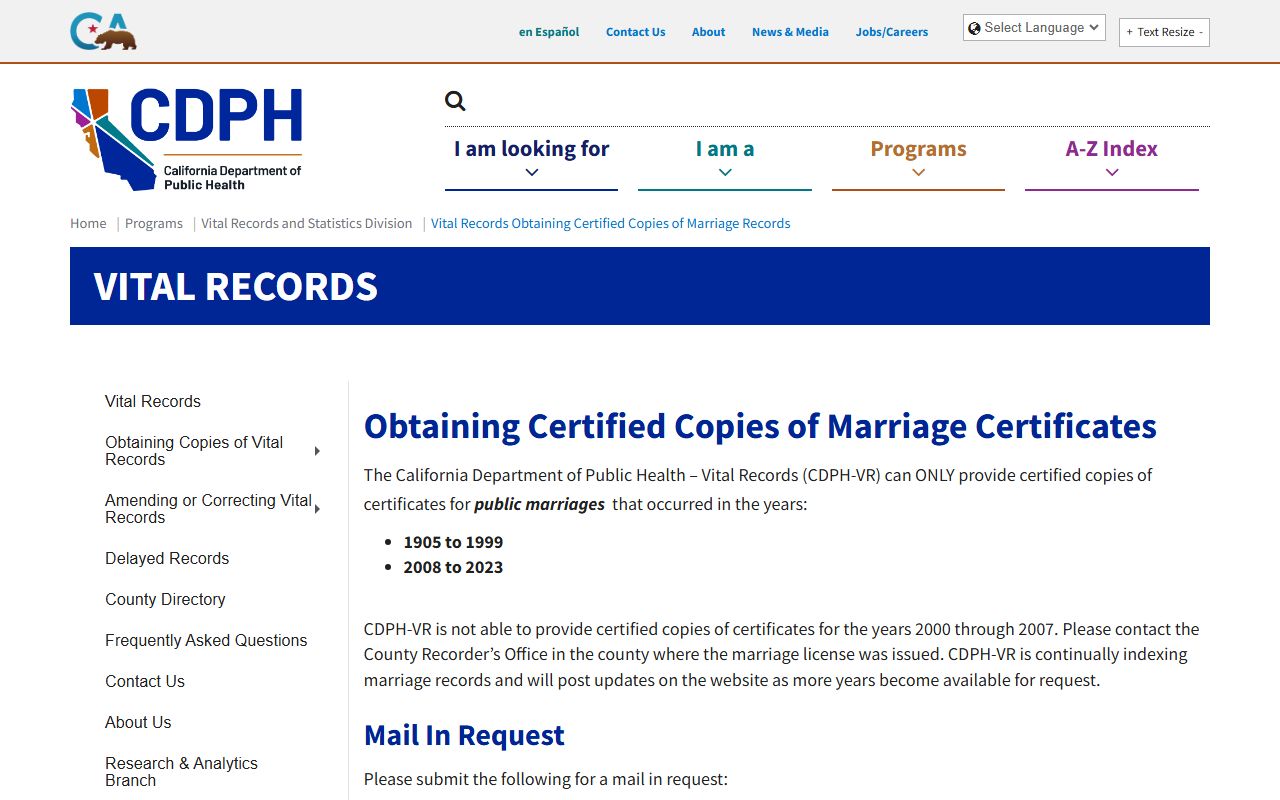The image size is (1280, 800).
Task: Open Vital Records in the sidebar
Action: pos(153,401)
